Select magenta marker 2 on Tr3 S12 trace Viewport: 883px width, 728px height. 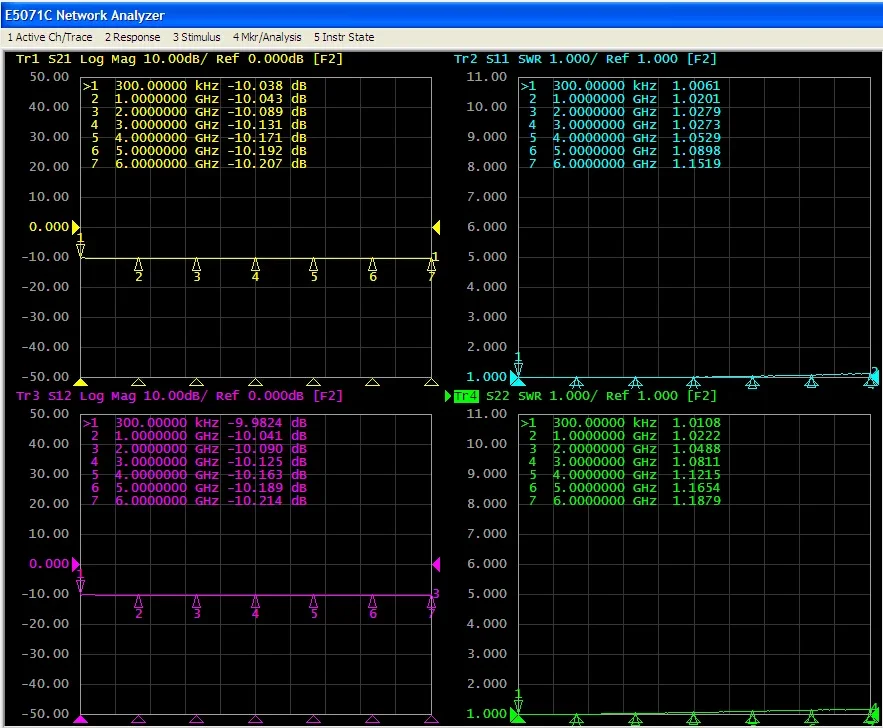tap(139, 607)
